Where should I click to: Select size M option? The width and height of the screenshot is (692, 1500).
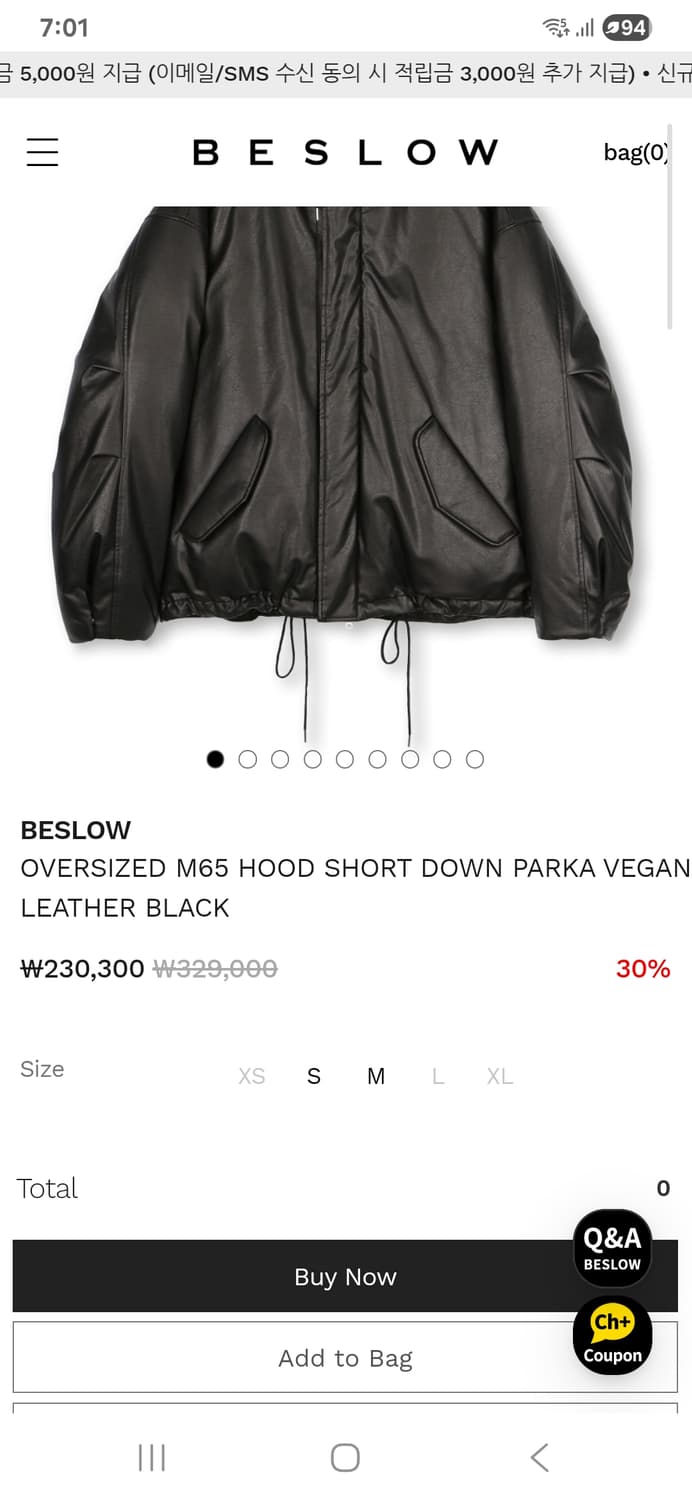pyautogui.click(x=376, y=1076)
